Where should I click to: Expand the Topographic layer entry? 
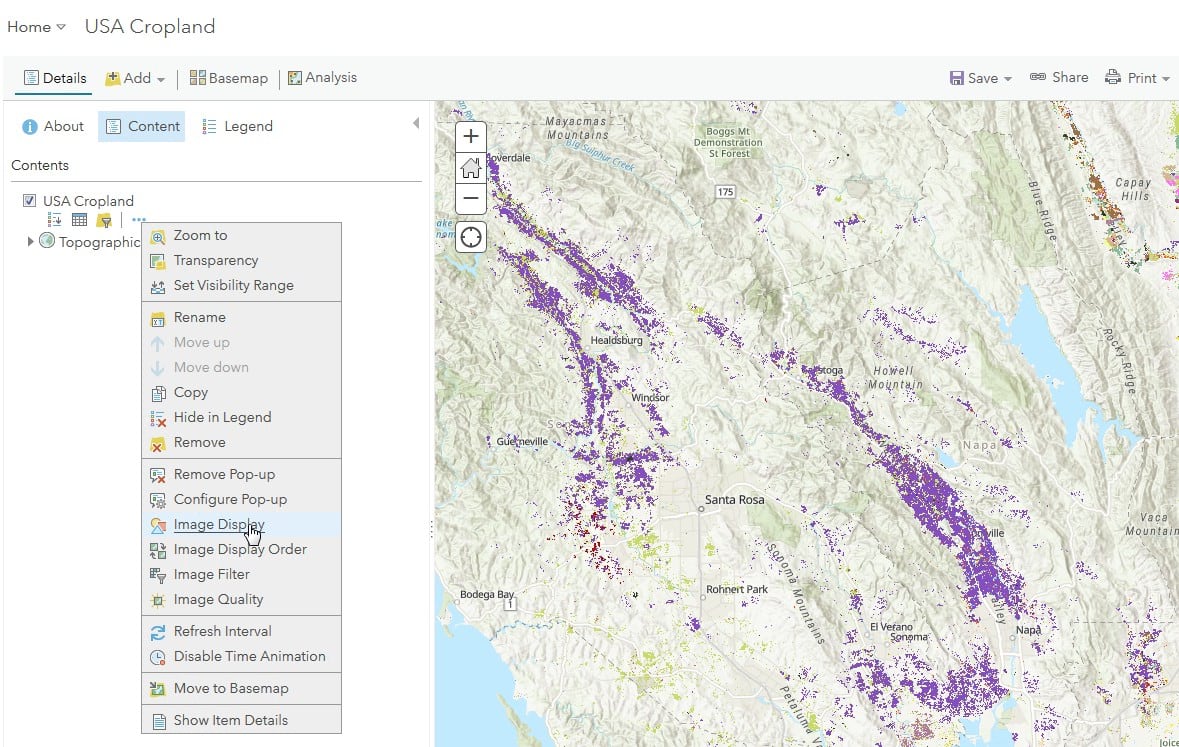pos(30,241)
